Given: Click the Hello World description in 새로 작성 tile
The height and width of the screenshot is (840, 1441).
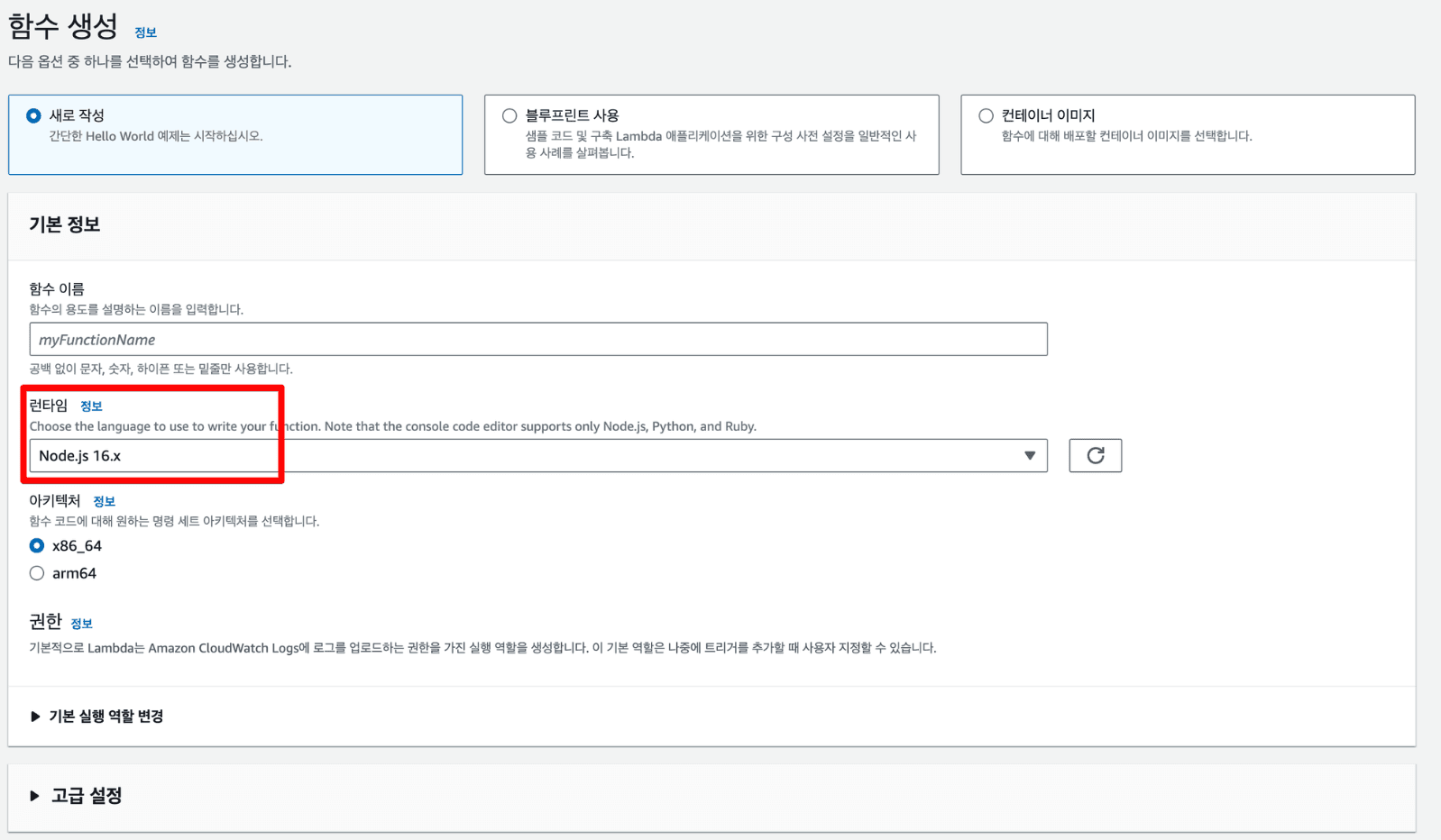Looking at the screenshot, I should point(156,136).
